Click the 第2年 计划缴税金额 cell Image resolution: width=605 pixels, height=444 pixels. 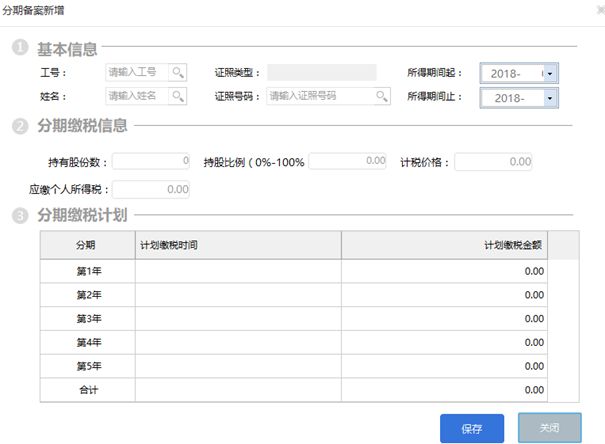pos(444,294)
